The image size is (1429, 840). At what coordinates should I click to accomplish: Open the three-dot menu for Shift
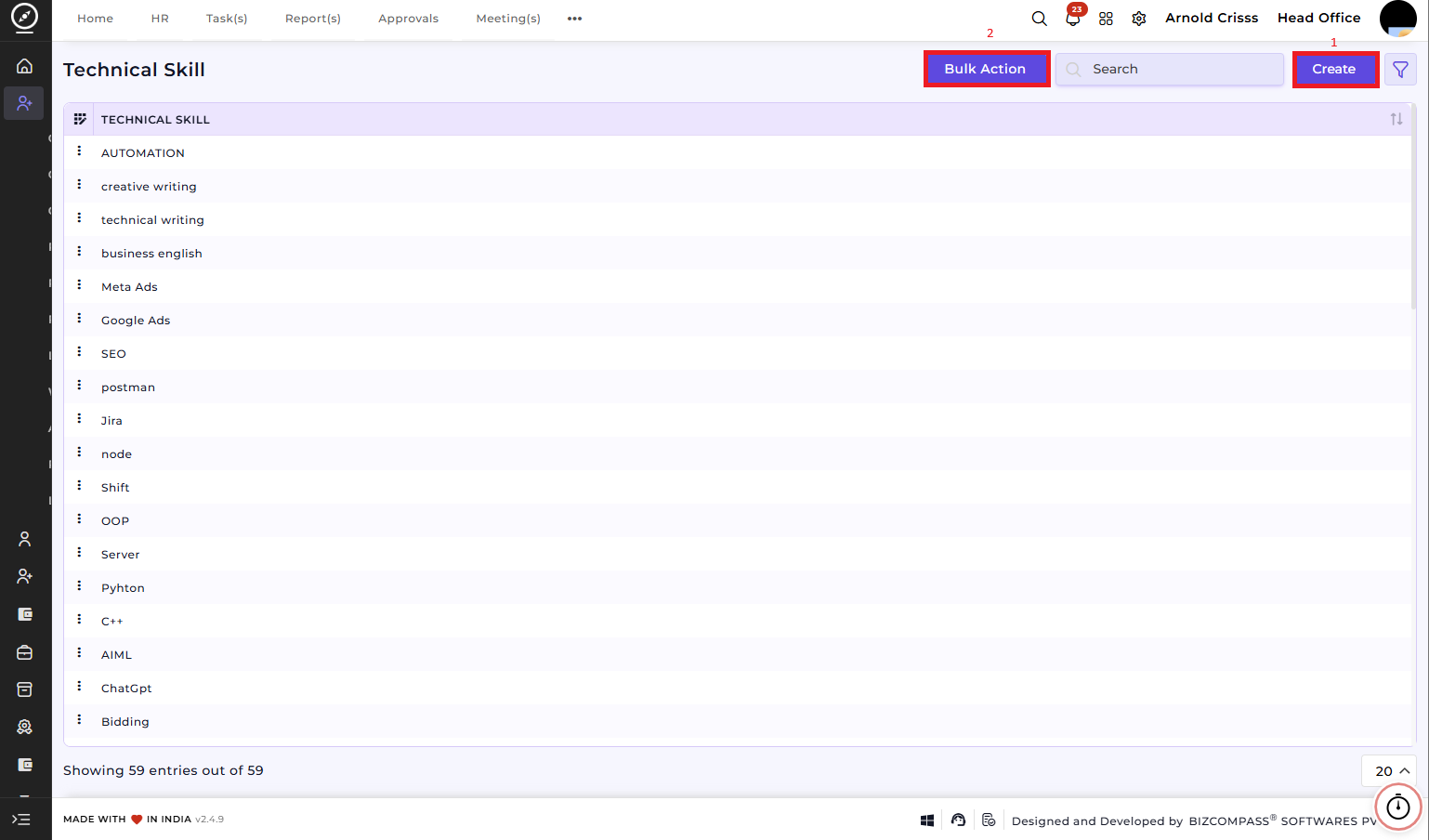[79, 485]
